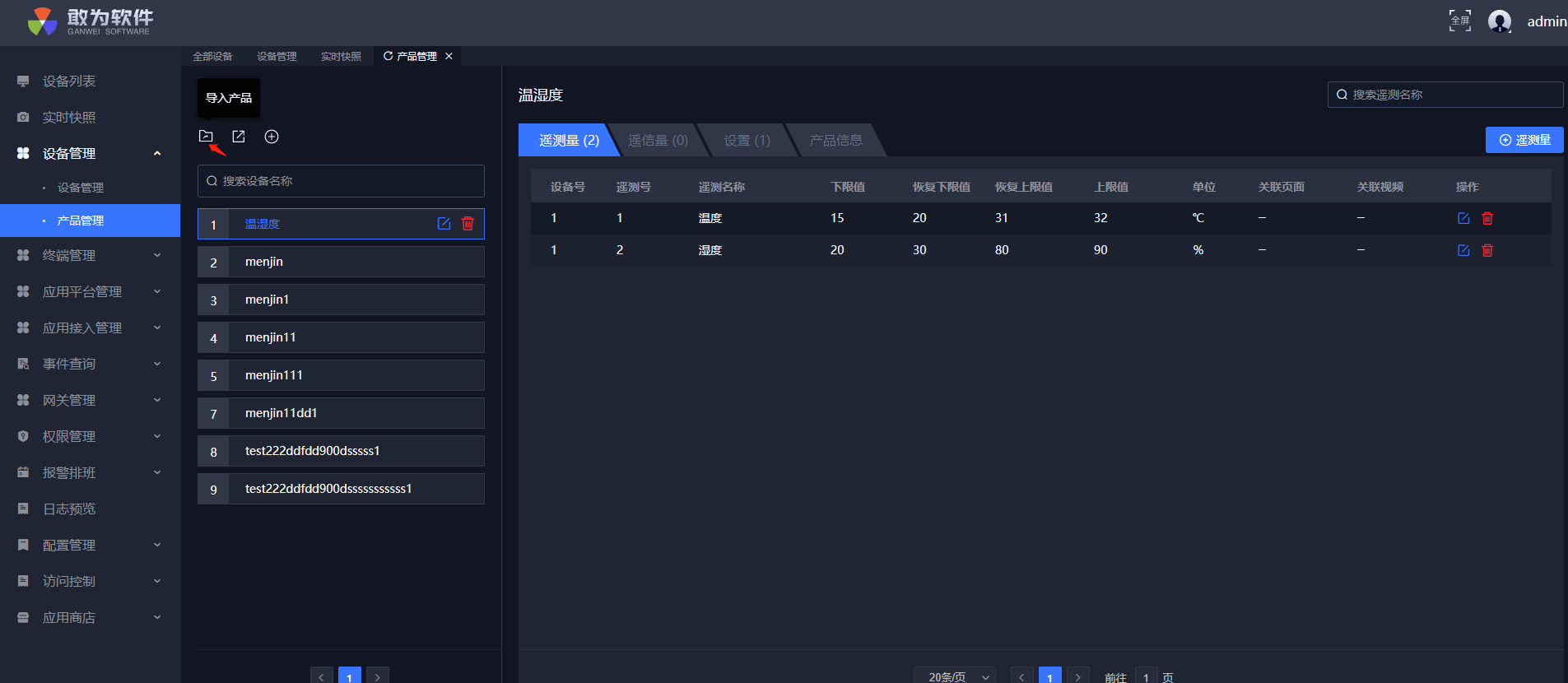Click page 1 in telemetry table pagination

point(1050,676)
